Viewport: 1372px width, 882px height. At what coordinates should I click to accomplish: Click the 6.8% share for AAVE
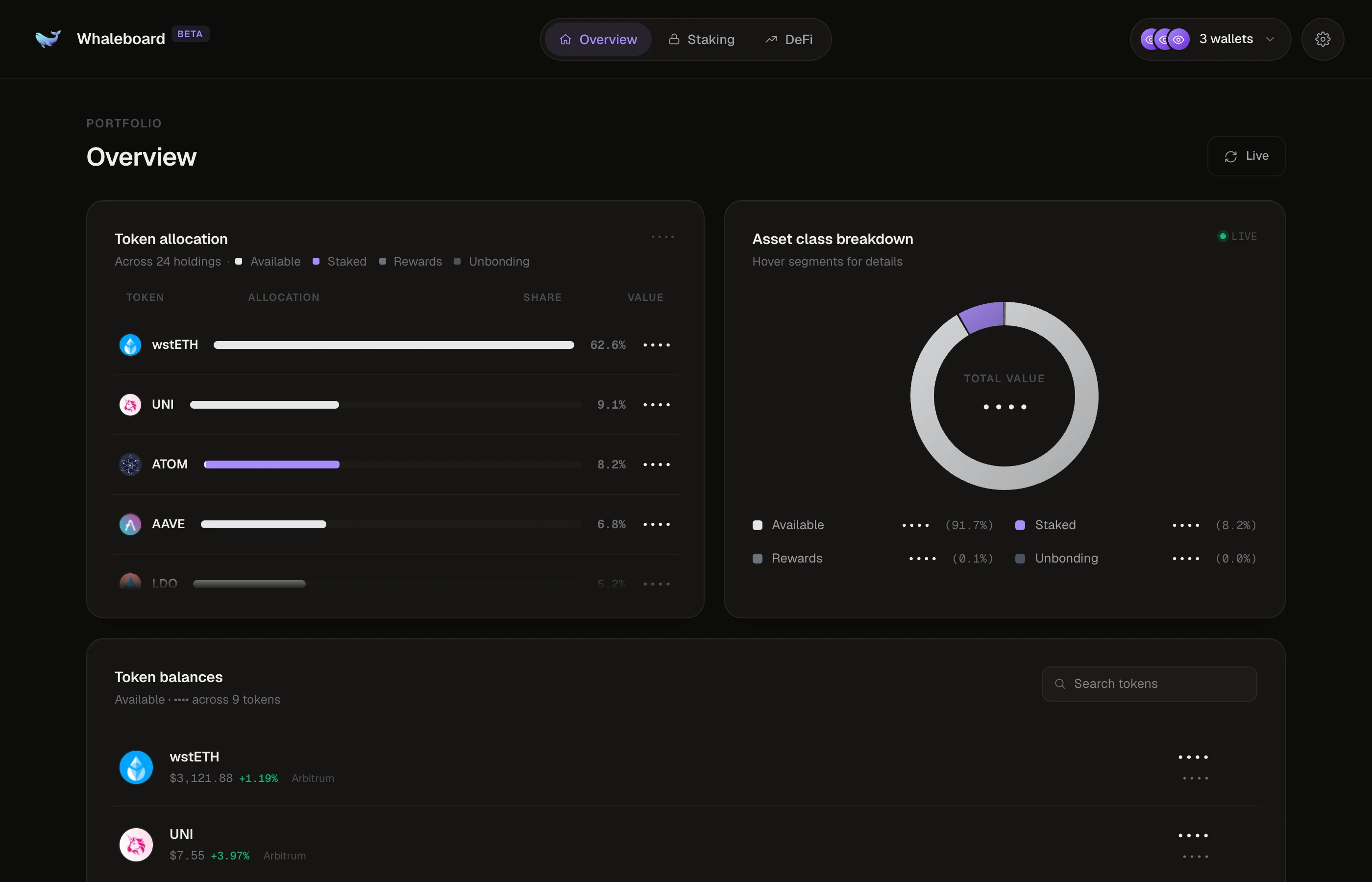coord(611,524)
